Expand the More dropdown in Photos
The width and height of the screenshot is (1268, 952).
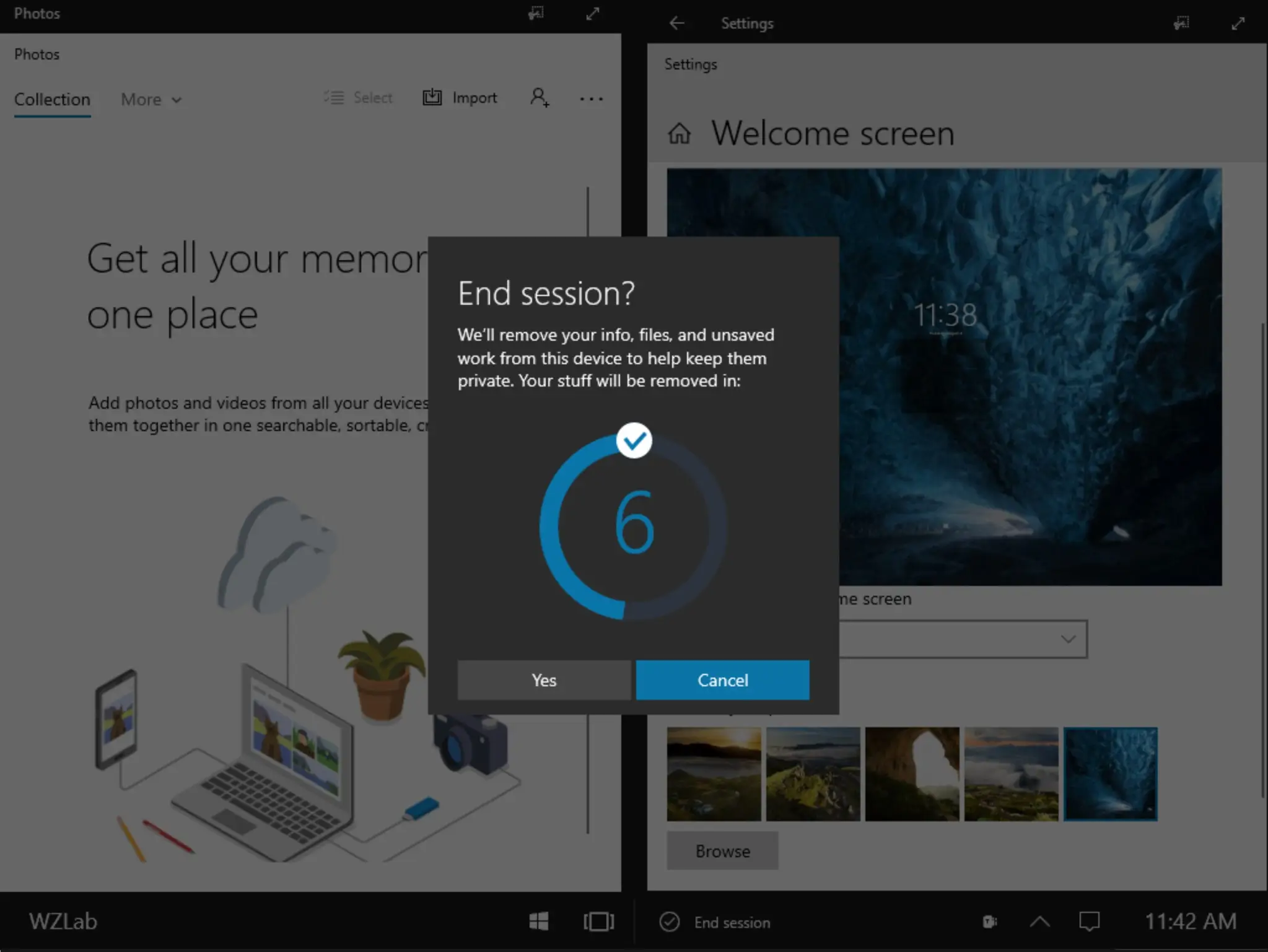click(151, 99)
